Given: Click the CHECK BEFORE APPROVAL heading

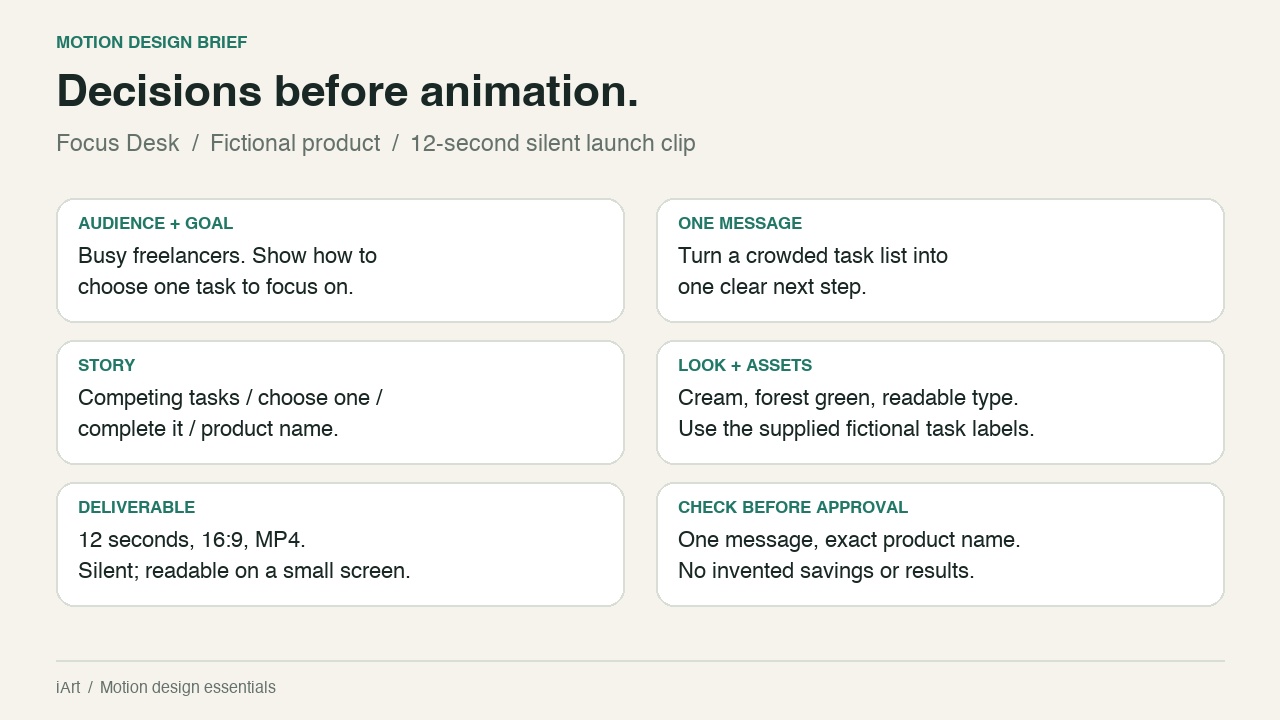Looking at the screenshot, I should click(x=793, y=507).
